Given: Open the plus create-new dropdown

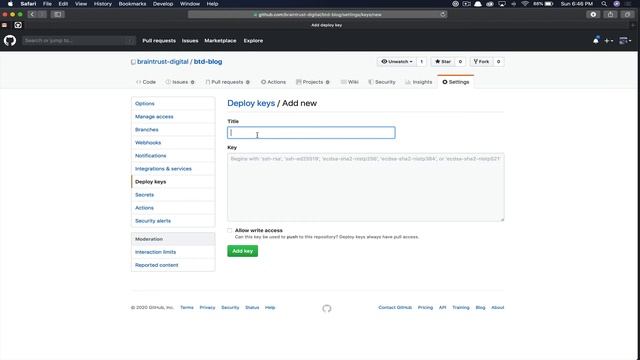Looking at the screenshot, I should coord(609,40).
